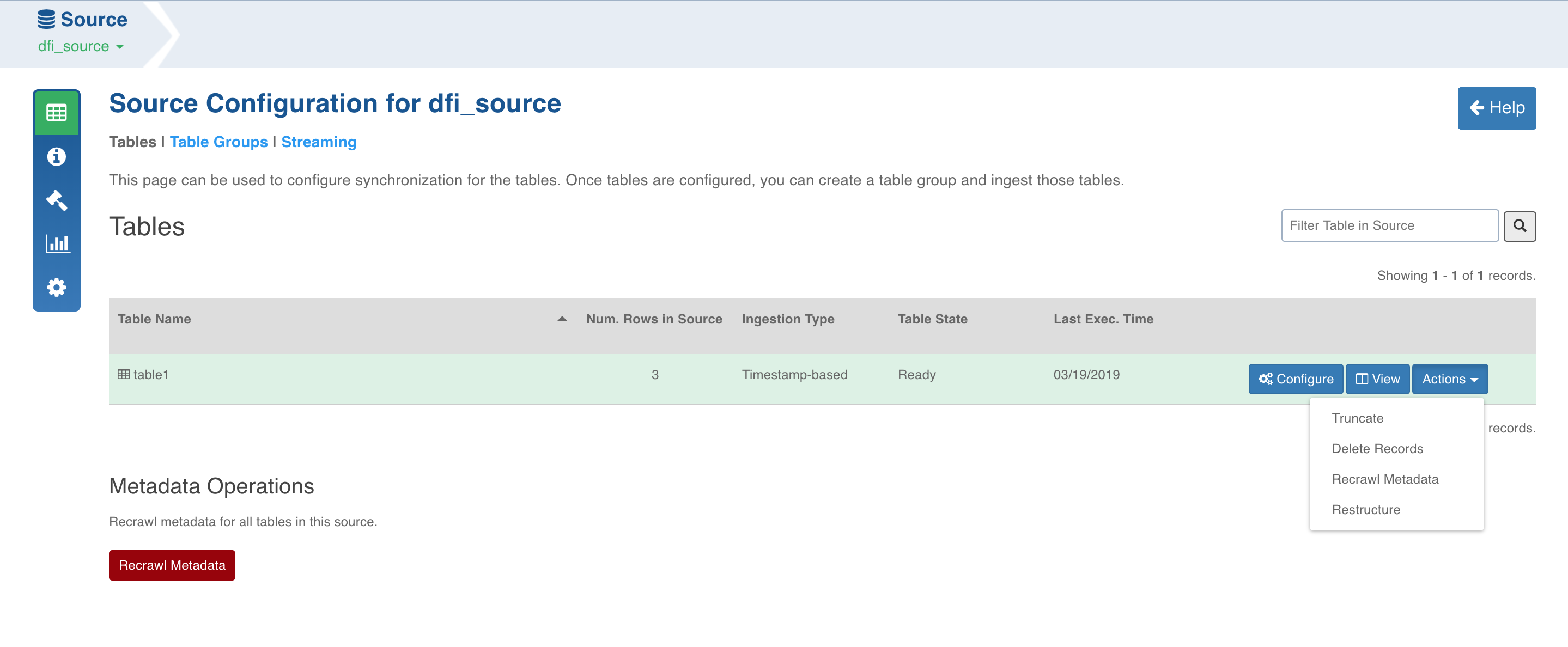Image resolution: width=1568 pixels, height=647 pixels.
Task: Click the Source header title
Action: (94, 20)
